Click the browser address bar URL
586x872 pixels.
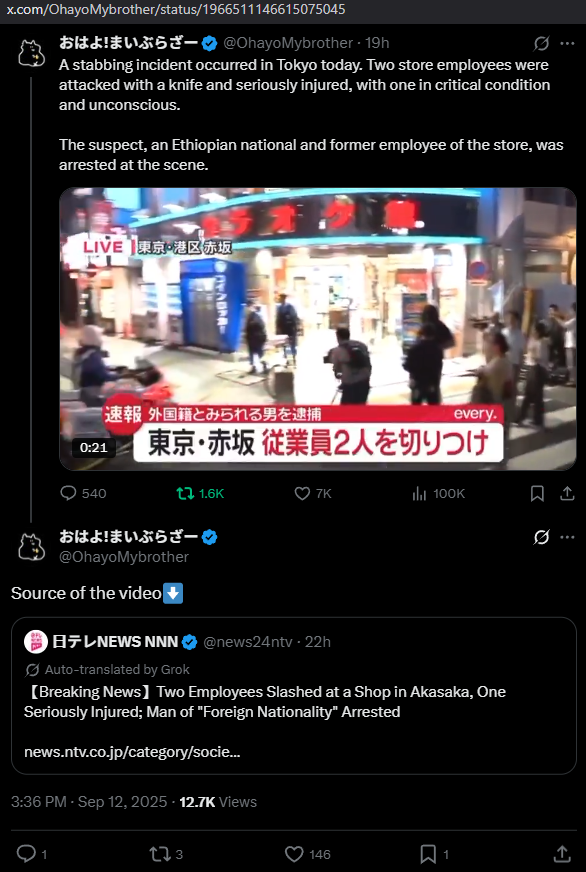point(176,9)
